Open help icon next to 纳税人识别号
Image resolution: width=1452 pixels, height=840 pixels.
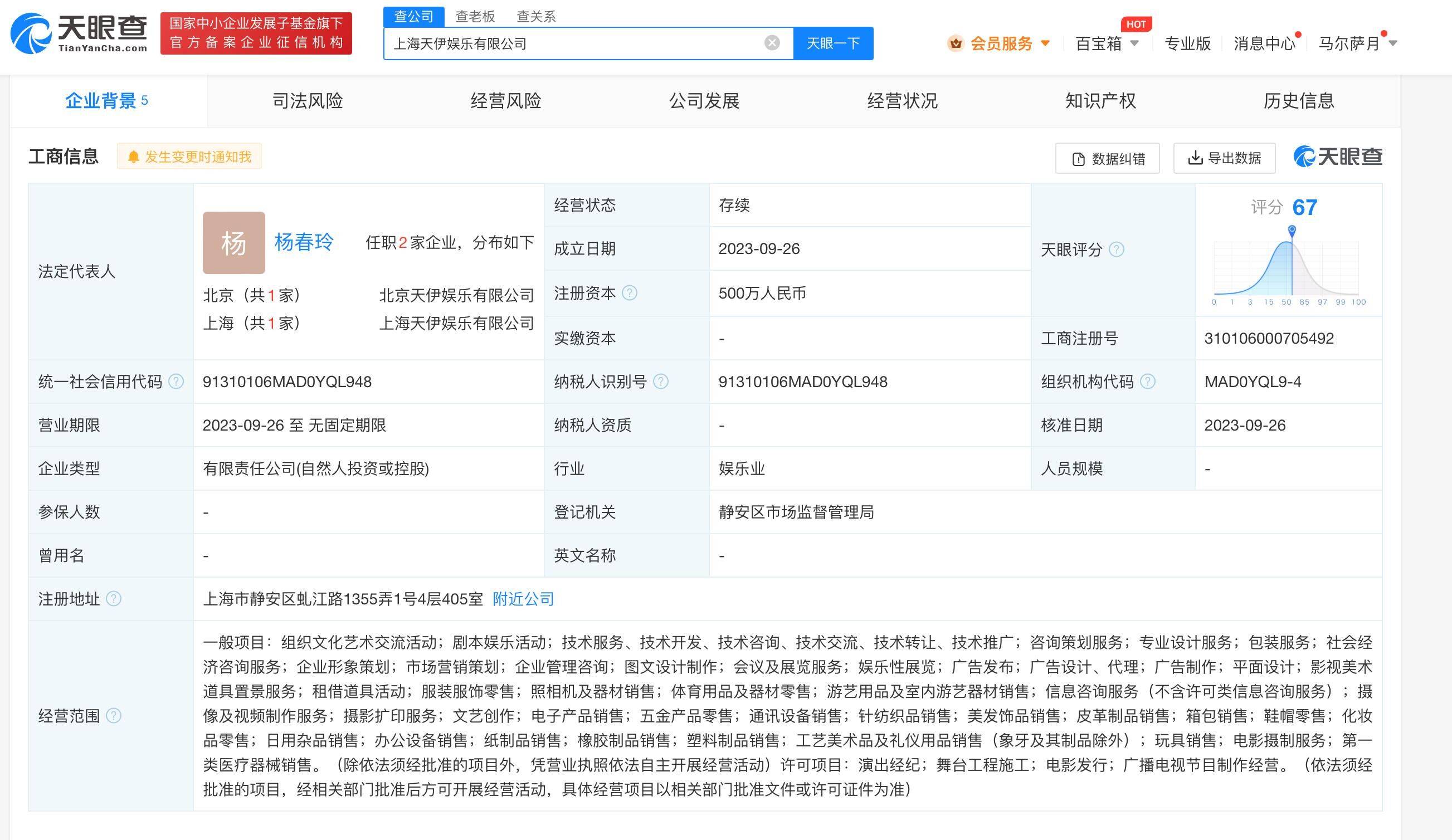(661, 382)
